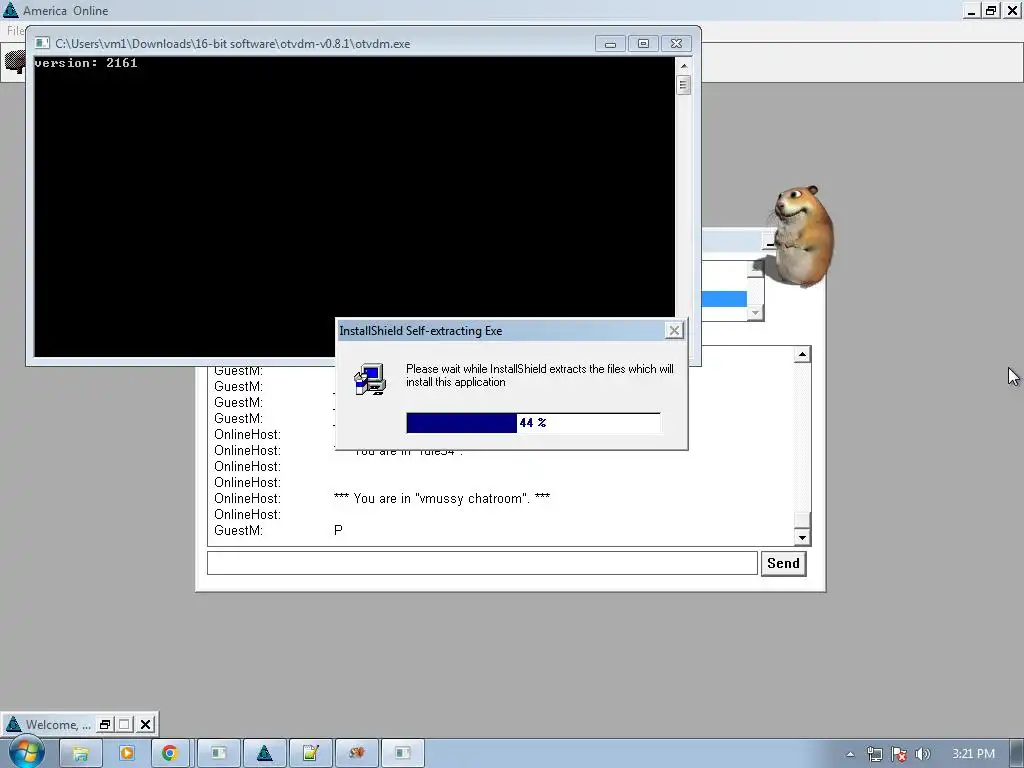Click the network tray icon

(874, 754)
